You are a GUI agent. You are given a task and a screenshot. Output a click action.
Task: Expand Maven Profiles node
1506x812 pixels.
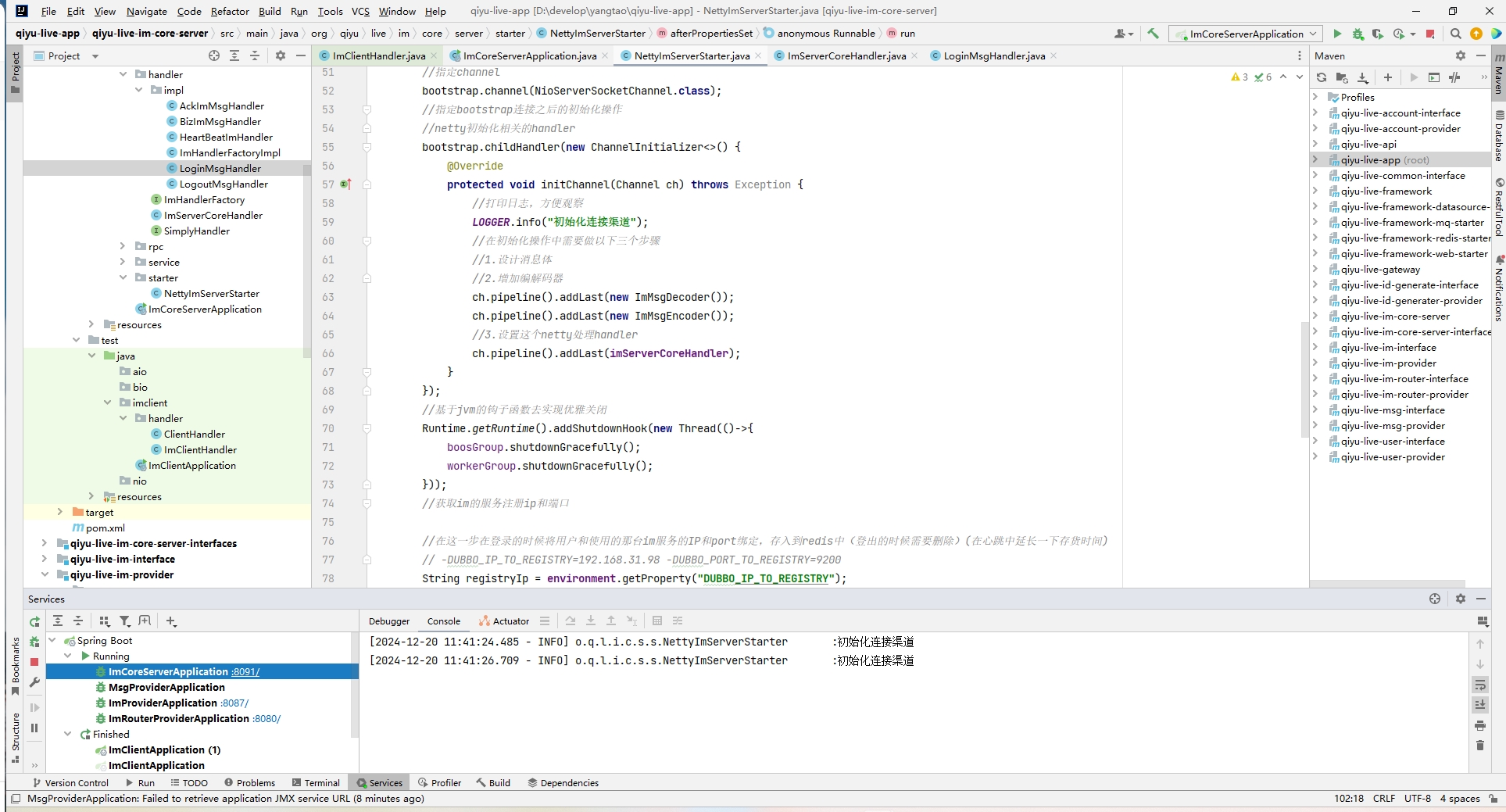(1315, 97)
